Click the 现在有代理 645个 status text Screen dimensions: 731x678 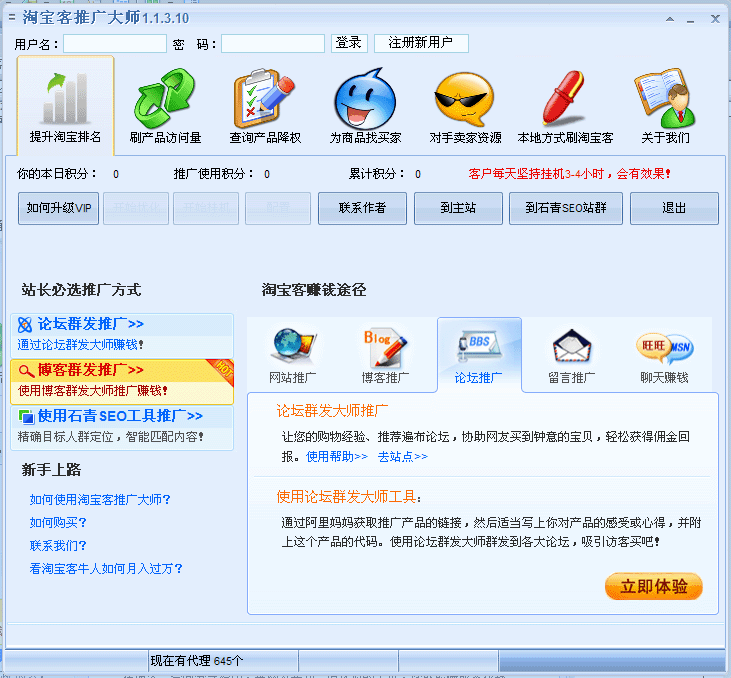click(196, 661)
